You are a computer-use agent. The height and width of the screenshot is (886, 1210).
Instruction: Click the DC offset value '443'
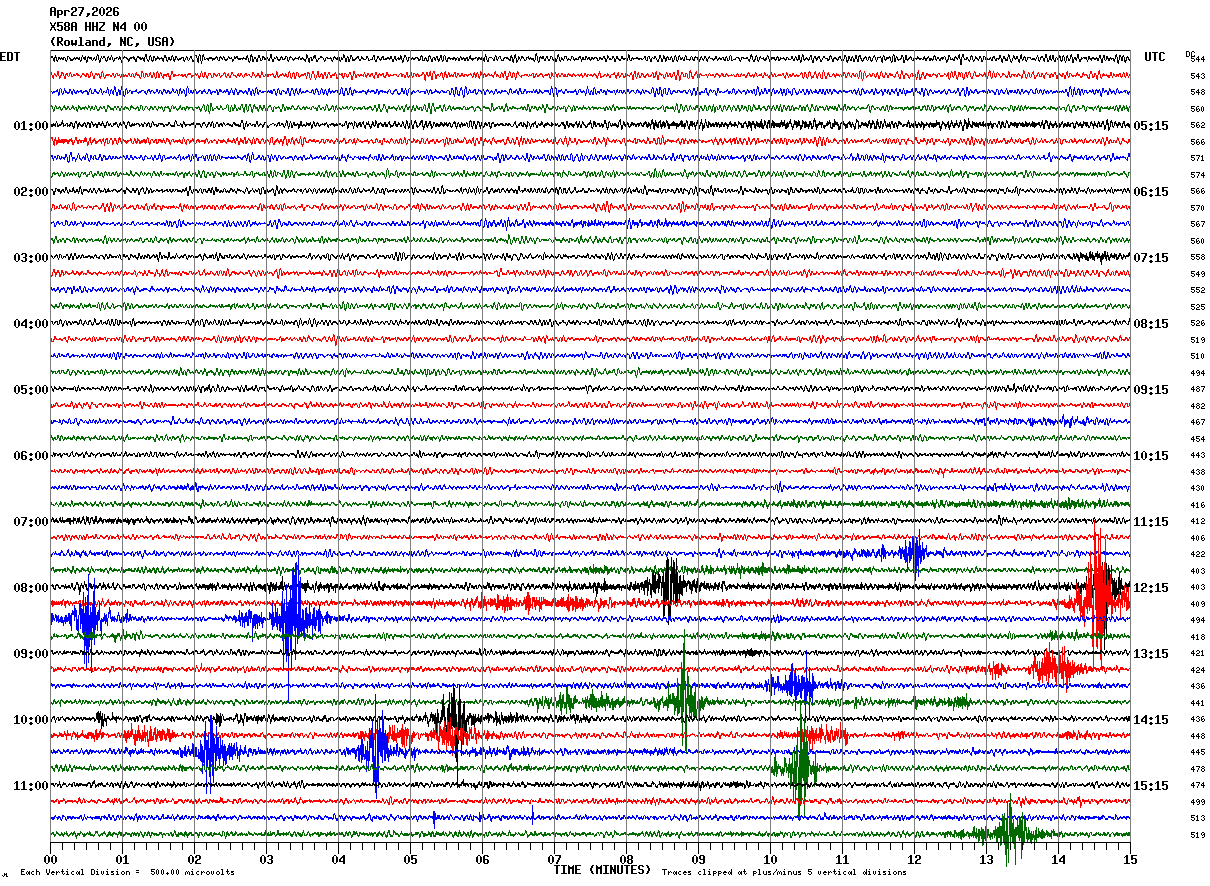[1197, 456]
